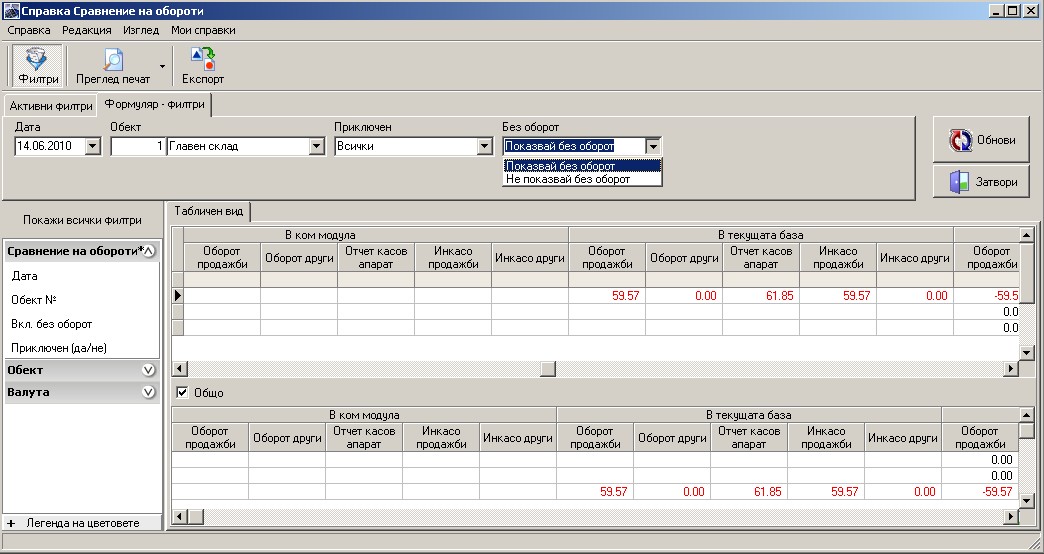Screen dimensions: 1044x554
Task: Click totals table В текущата база header
Action: tap(748, 415)
